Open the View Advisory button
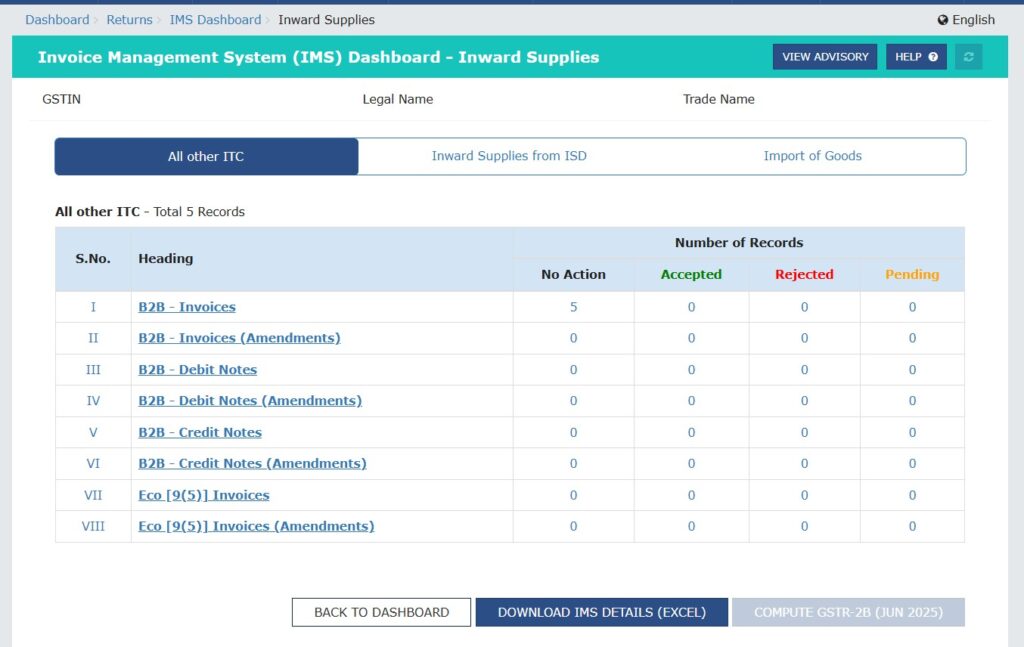 (x=825, y=57)
